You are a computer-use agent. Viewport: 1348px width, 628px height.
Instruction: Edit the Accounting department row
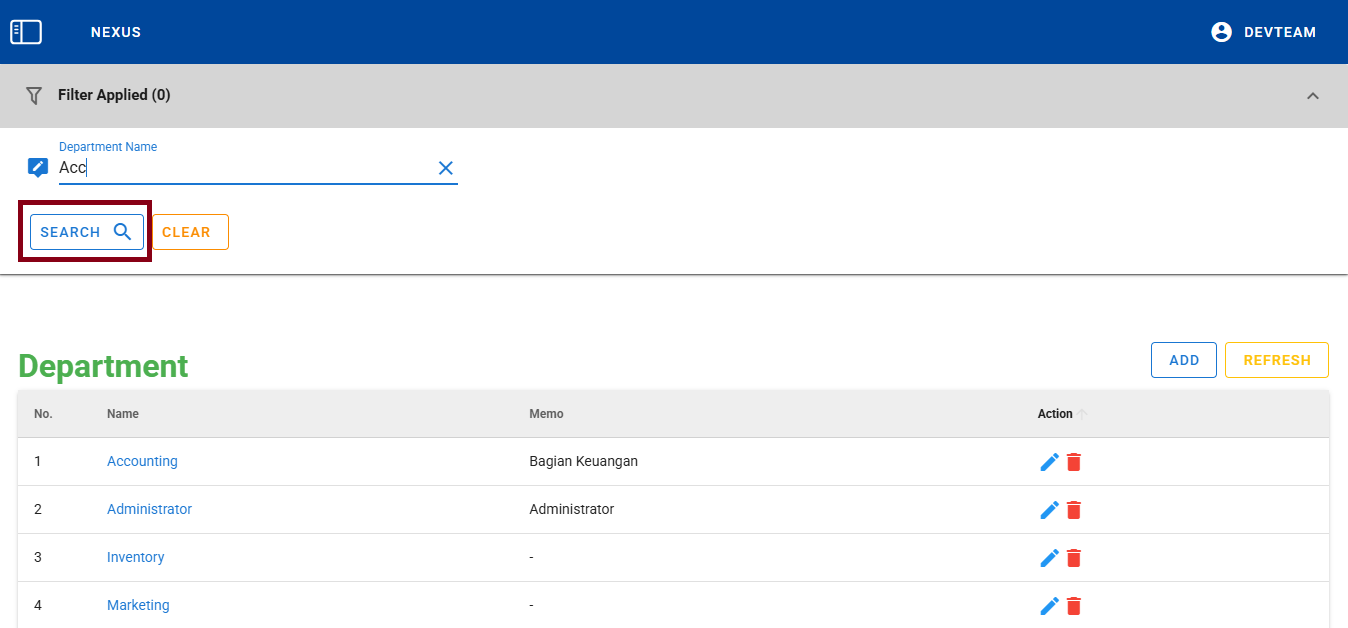click(1049, 462)
